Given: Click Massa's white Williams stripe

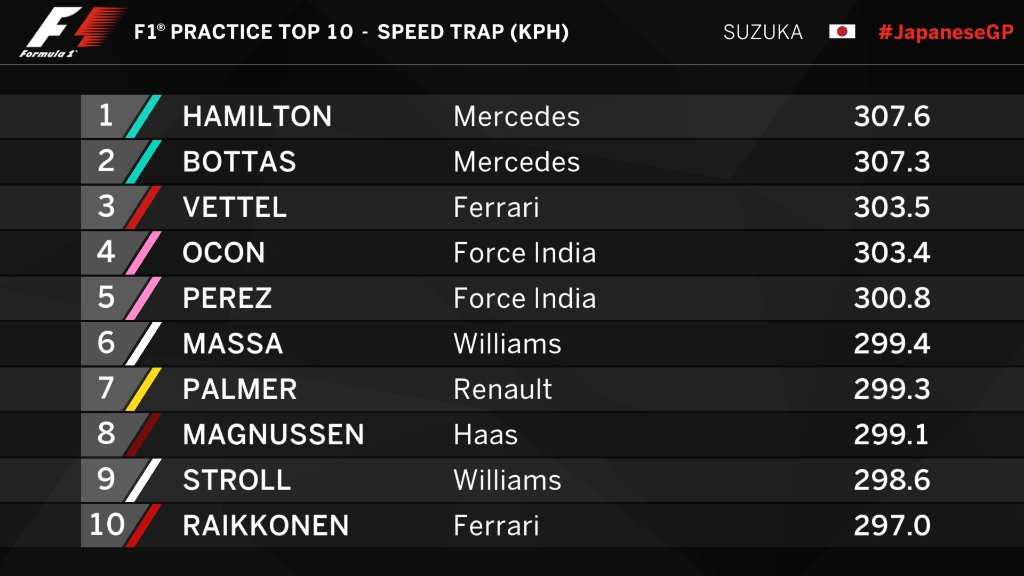Looking at the screenshot, I should coord(143,344).
